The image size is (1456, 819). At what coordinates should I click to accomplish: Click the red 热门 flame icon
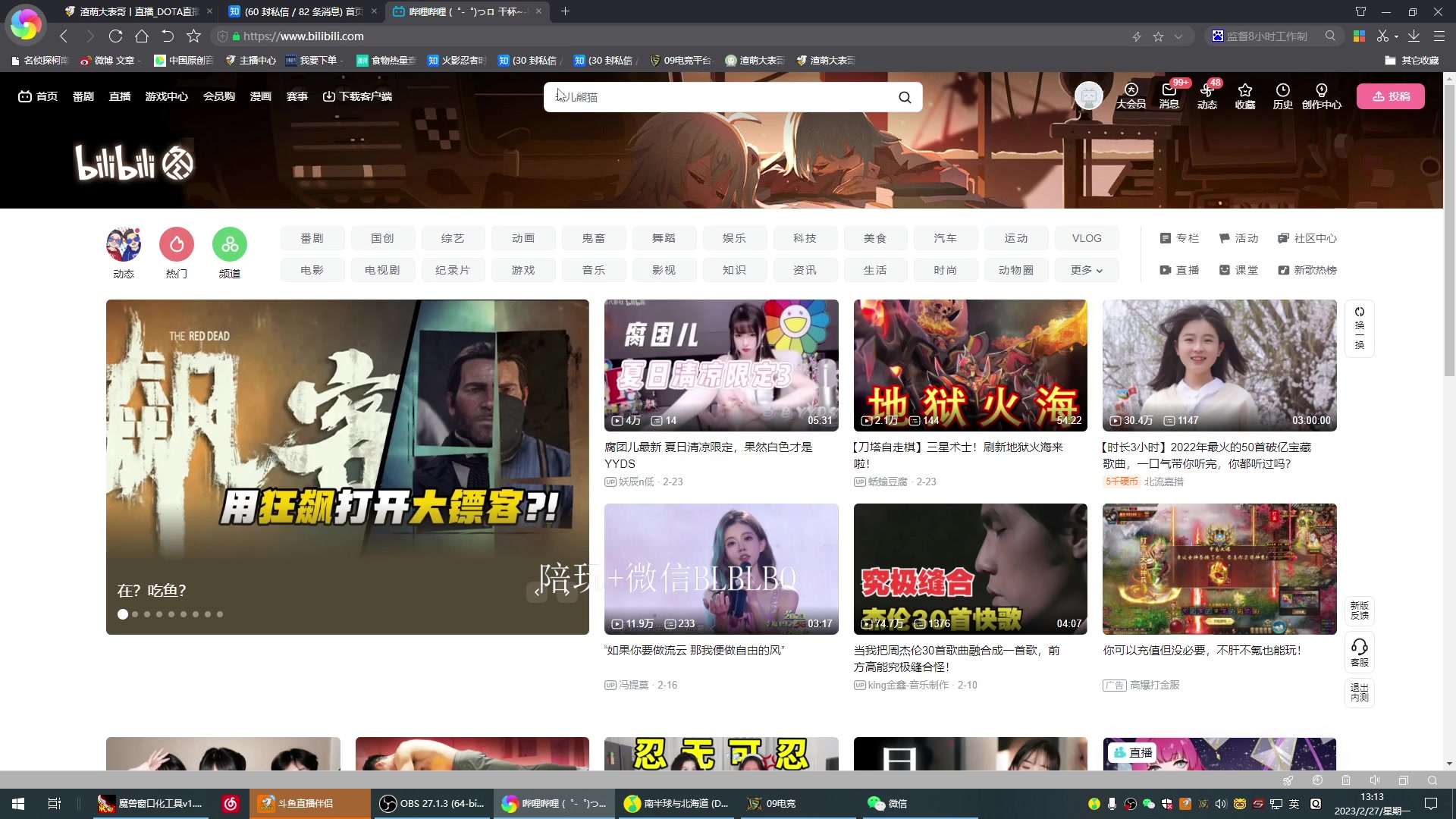(177, 244)
